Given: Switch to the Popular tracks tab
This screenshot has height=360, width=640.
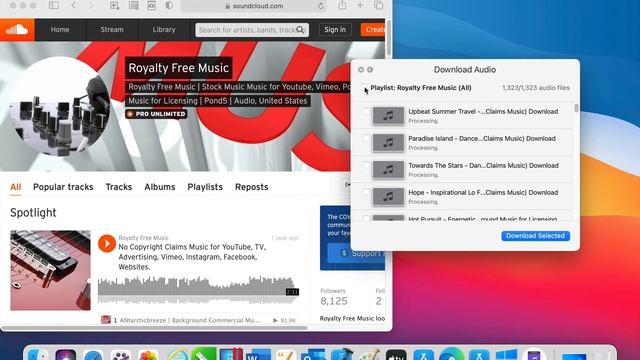Looking at the screenshot, I should coord(63,187).
